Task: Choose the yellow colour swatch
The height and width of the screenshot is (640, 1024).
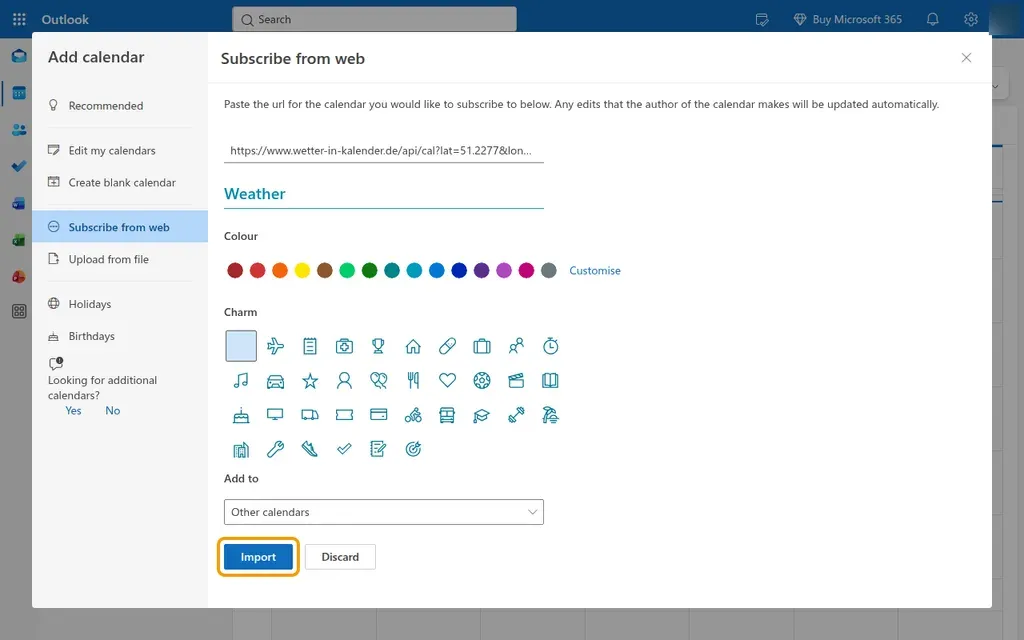Action: coord(302,270)
